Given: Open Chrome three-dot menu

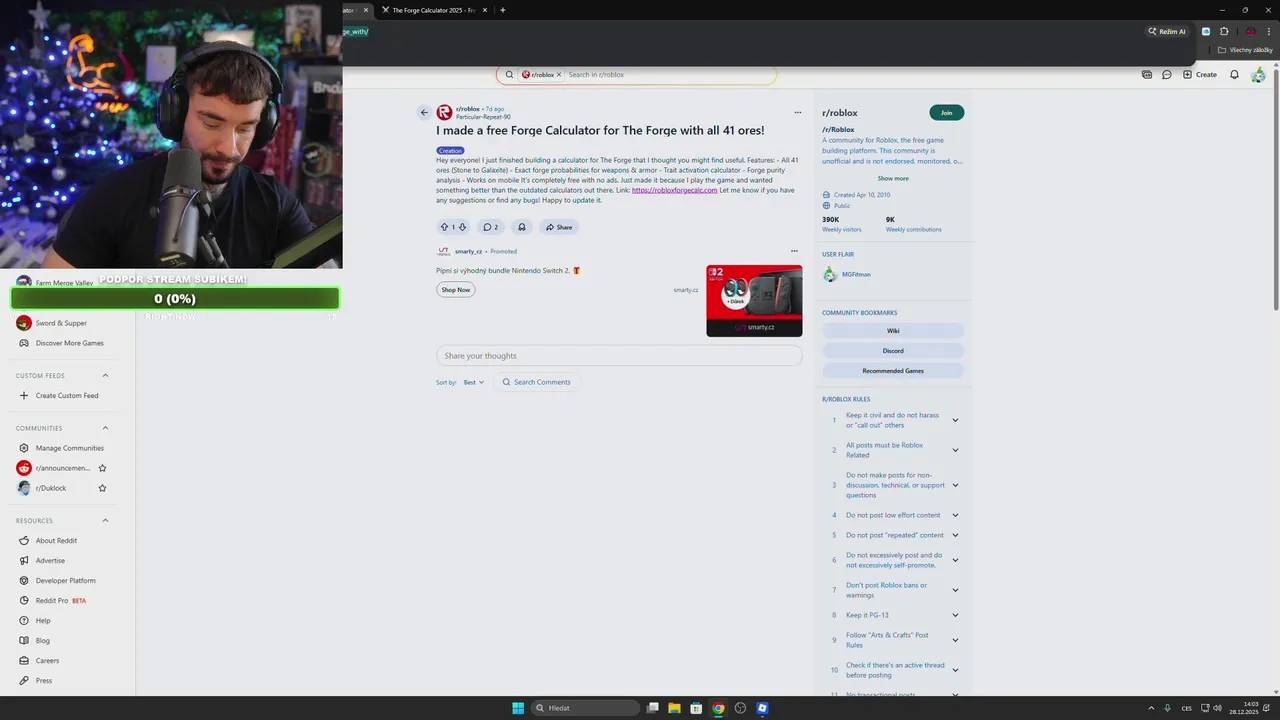Looking at the screenshot, I should click(x=1268, y=31).
